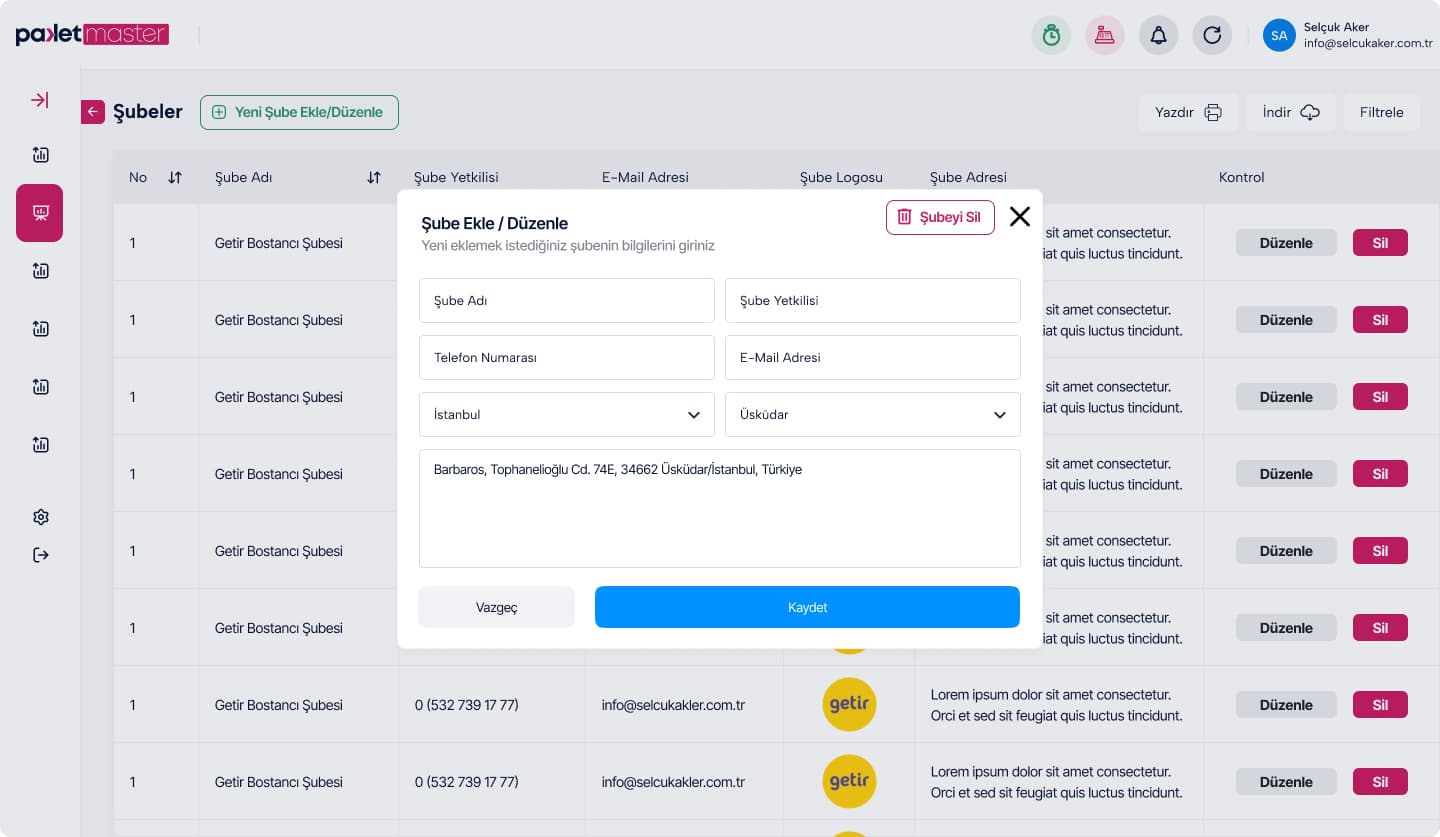Click the logout icon in sidebar
Image resolution: width=1440 pixels, height=837 pixels.
tap(40, 555)
